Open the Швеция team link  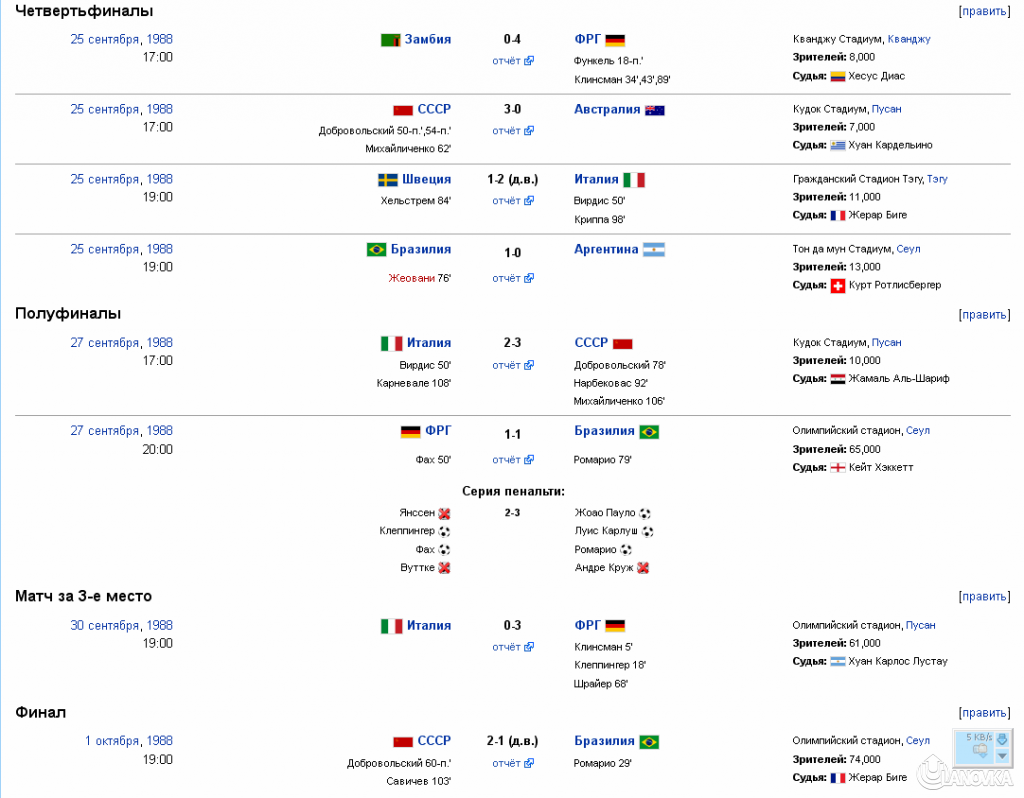pyautogui.click(x=428, y=180)
